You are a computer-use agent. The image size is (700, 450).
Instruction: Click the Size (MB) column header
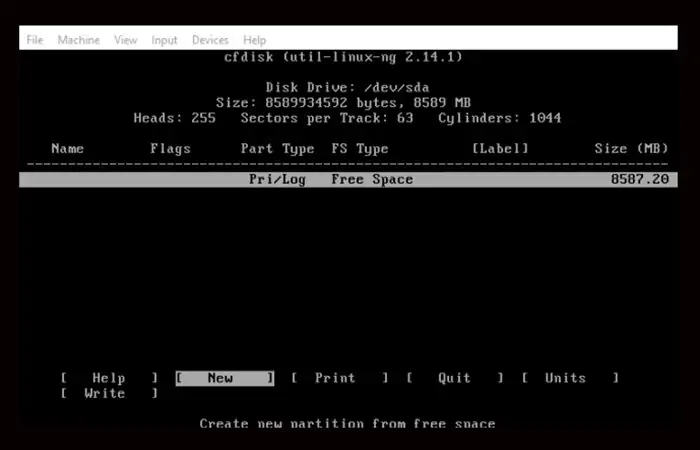pos(631,149)
